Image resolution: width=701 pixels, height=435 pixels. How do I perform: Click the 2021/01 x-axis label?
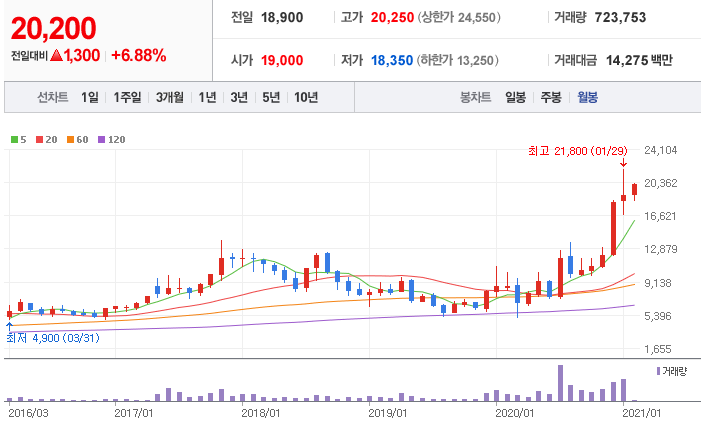[x=642, y=413]
